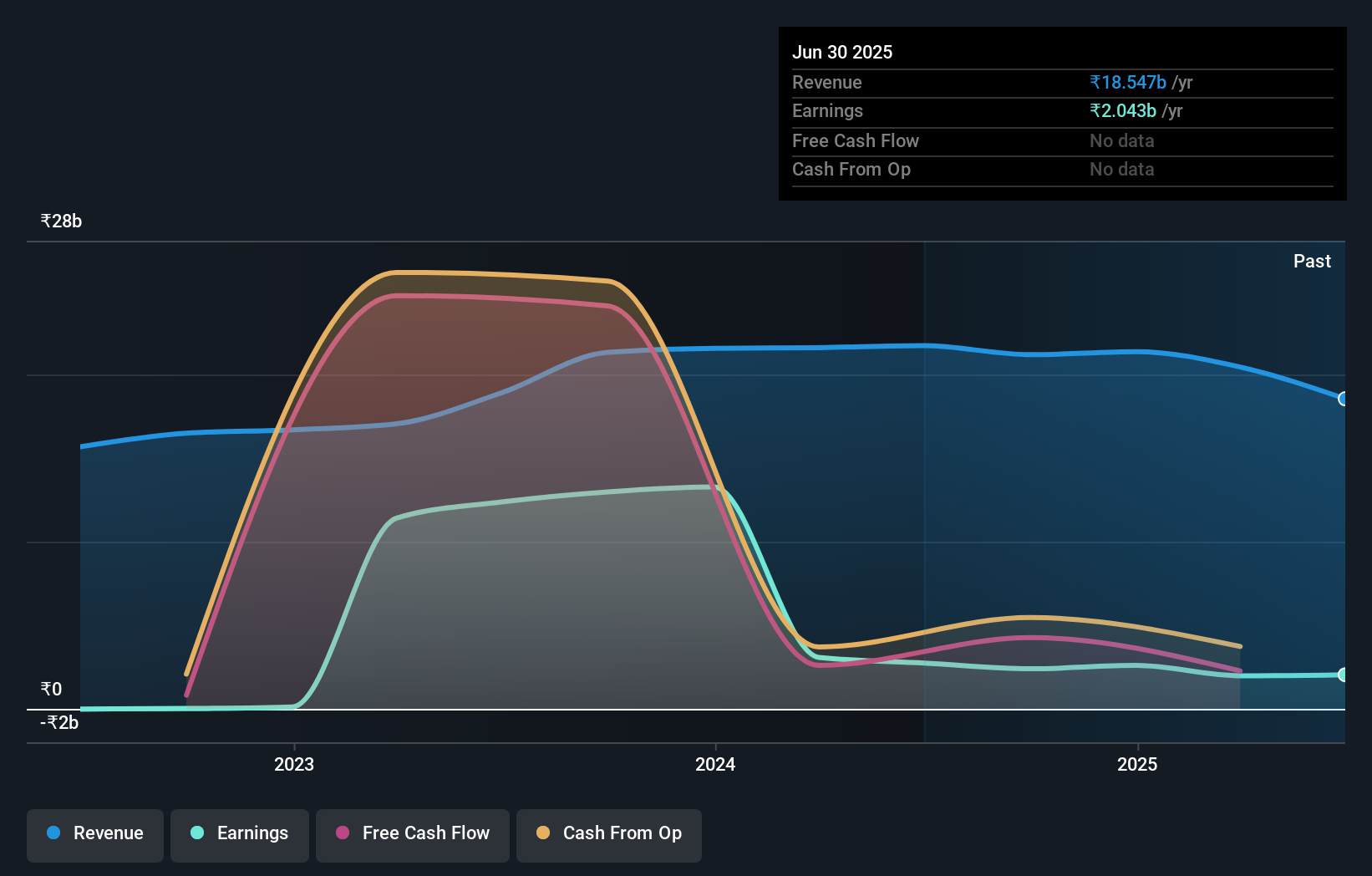Screen dimensions: 1372x876
Task: Click the Past label on chart
Action: tap(1312, 261)
